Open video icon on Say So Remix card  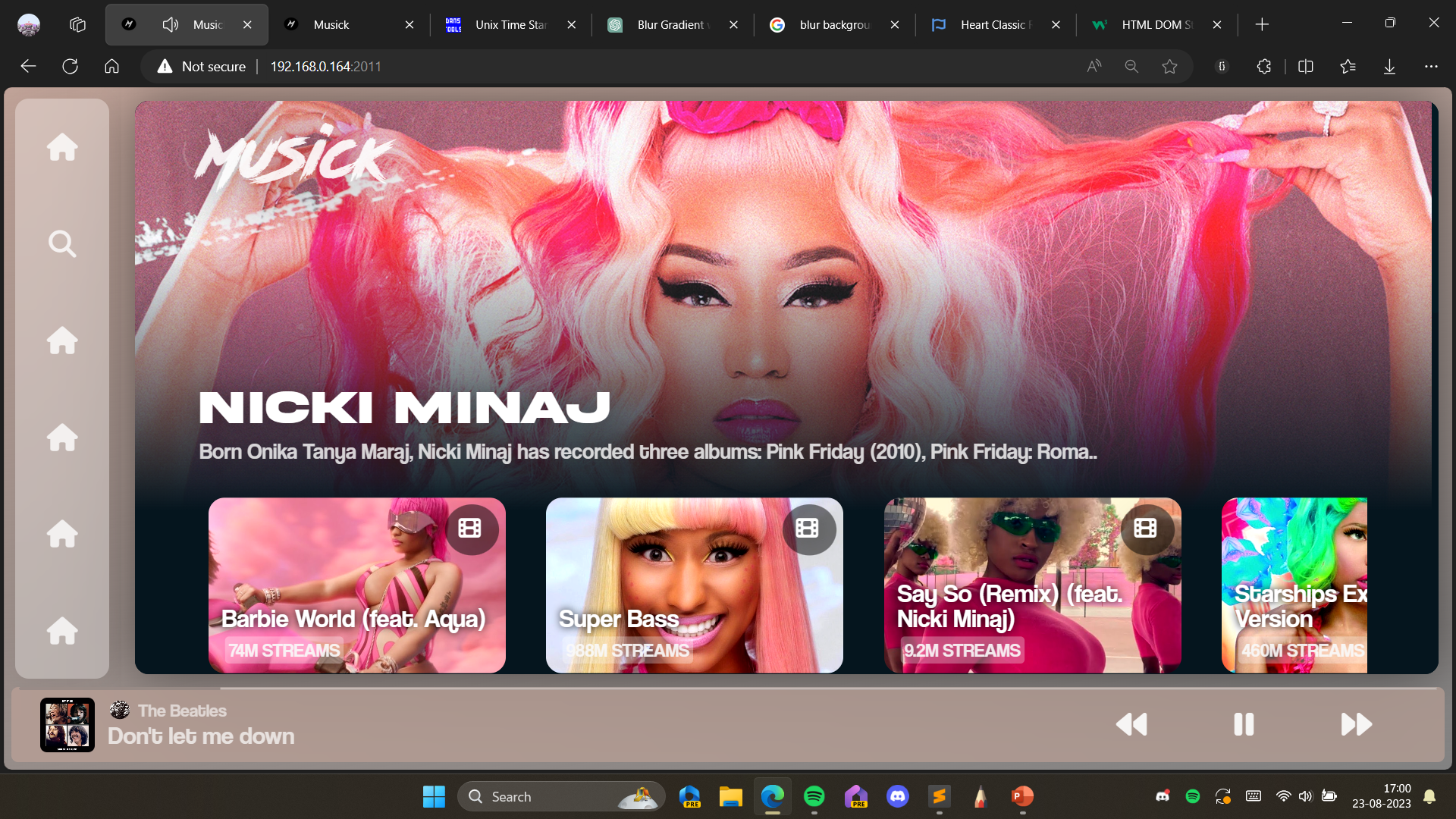1145,528
